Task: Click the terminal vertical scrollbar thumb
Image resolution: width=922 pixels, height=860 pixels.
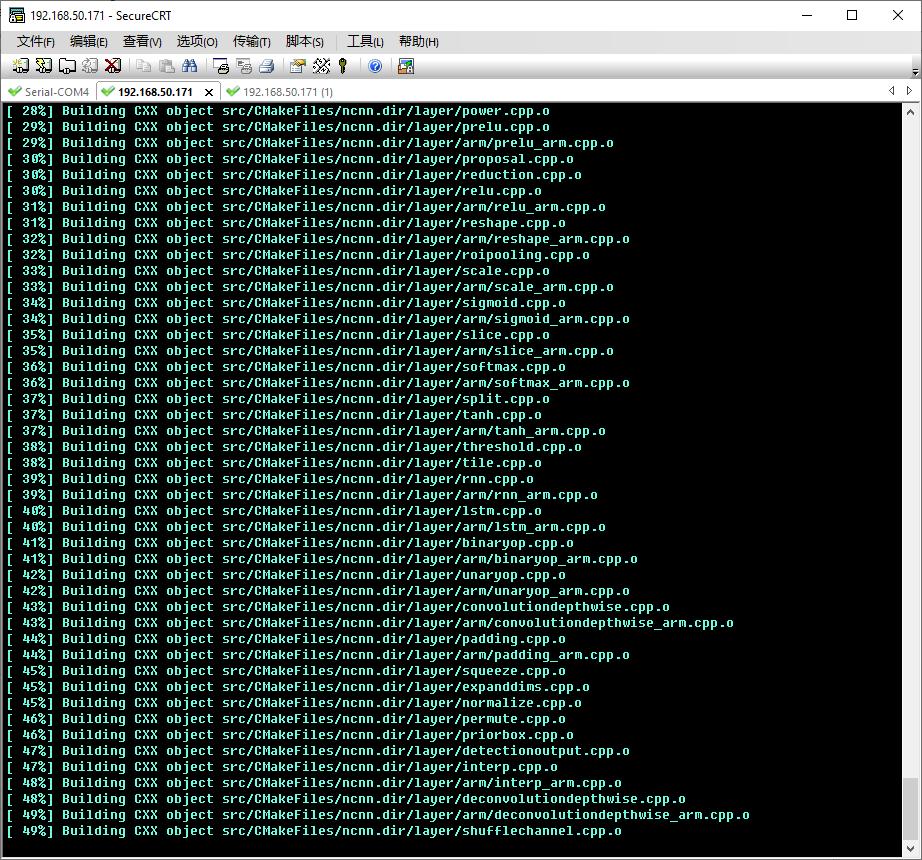Action: (909, 810)
